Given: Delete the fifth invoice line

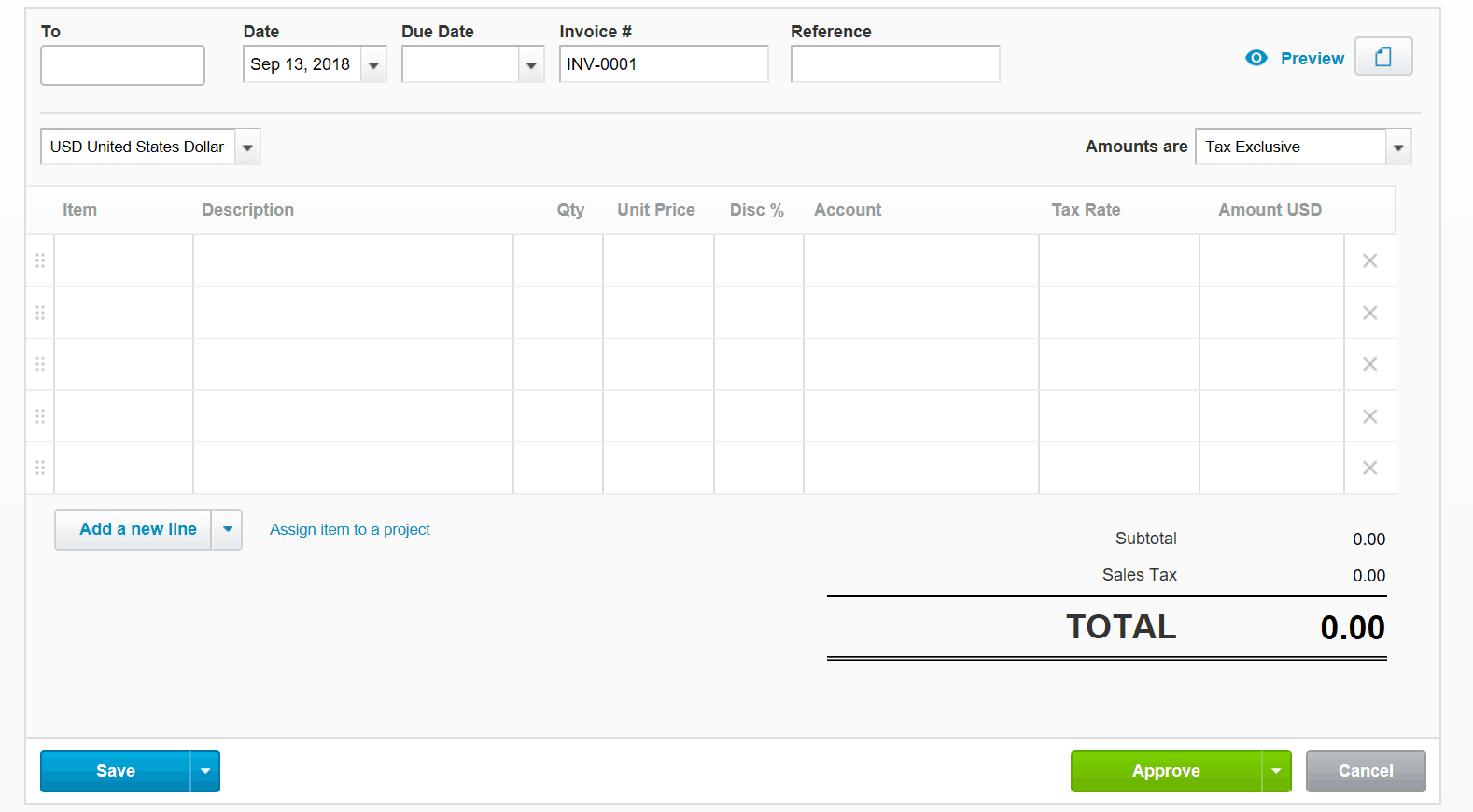Looking at the screenshot, I should (x=1369, y=468).
